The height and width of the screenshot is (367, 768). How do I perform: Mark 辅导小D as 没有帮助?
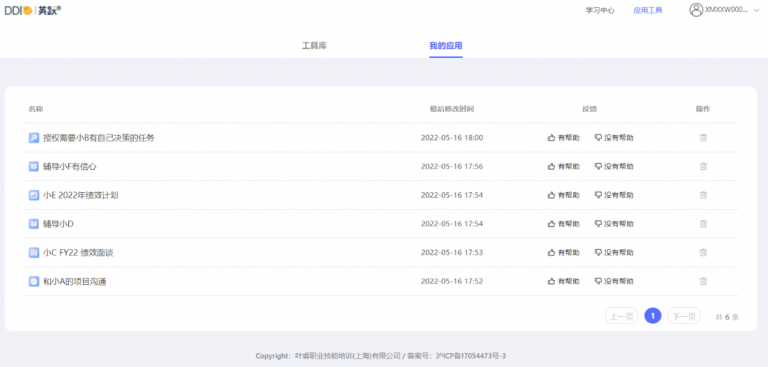point(614,224)
